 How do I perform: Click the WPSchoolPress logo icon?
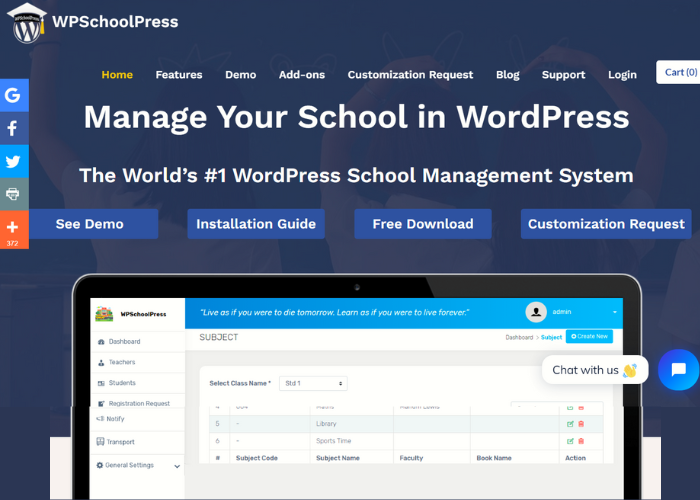(x=27, y=23)
